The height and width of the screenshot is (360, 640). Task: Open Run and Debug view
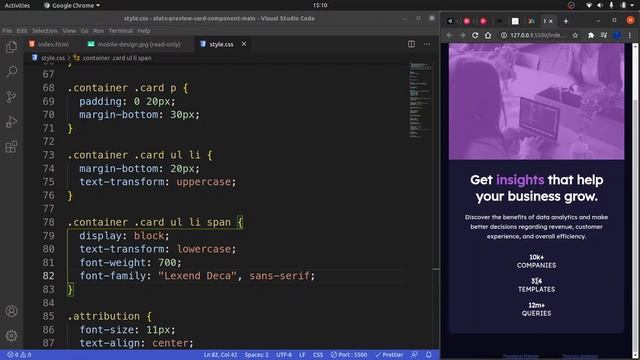tap(11, 122)
